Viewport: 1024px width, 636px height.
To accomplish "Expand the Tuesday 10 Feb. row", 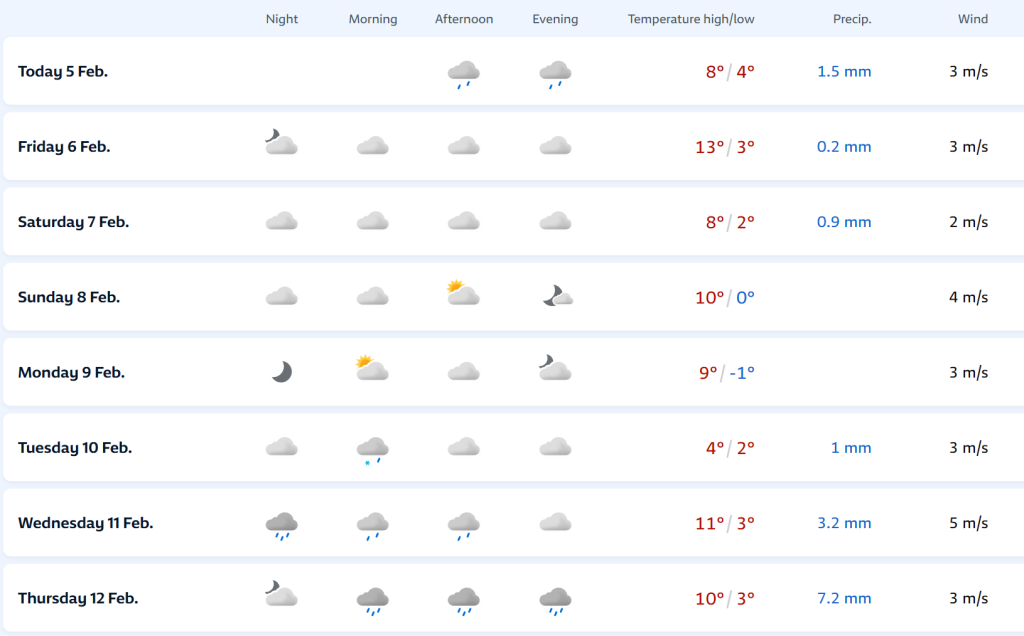I will [x=75, y=448].
